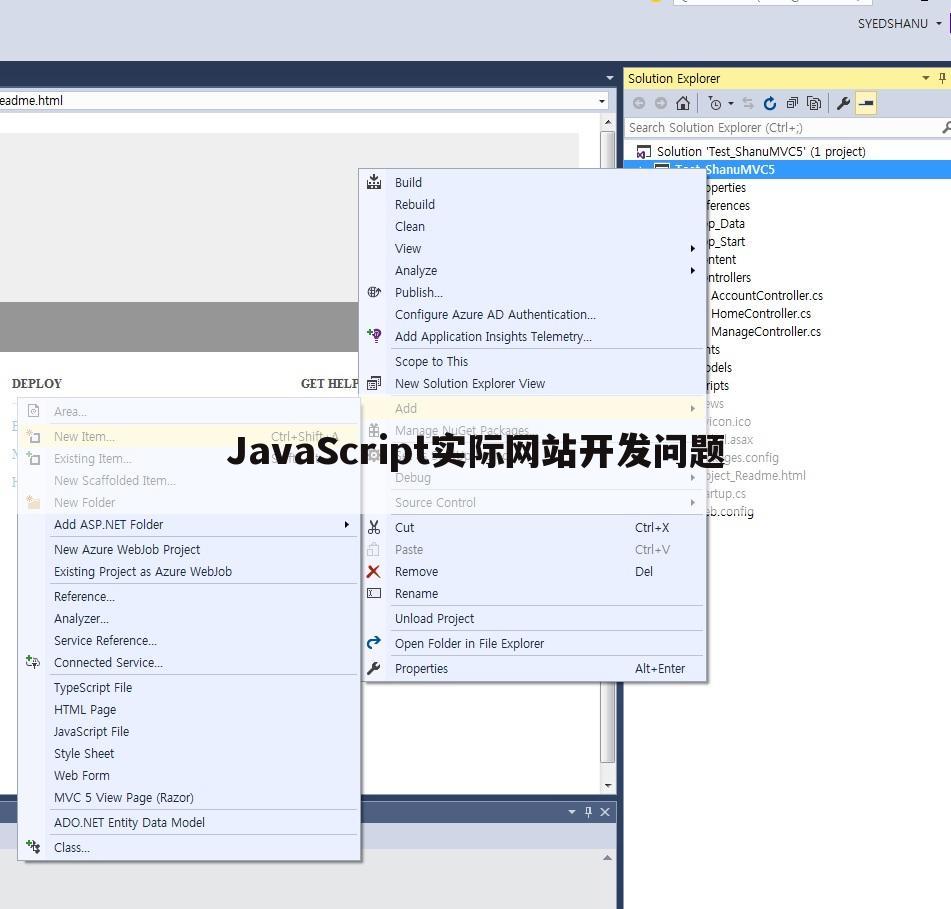
Task: Open the Solution Explorer panel options dropdown
Action: pyautogui.click(x=925, y=78)
